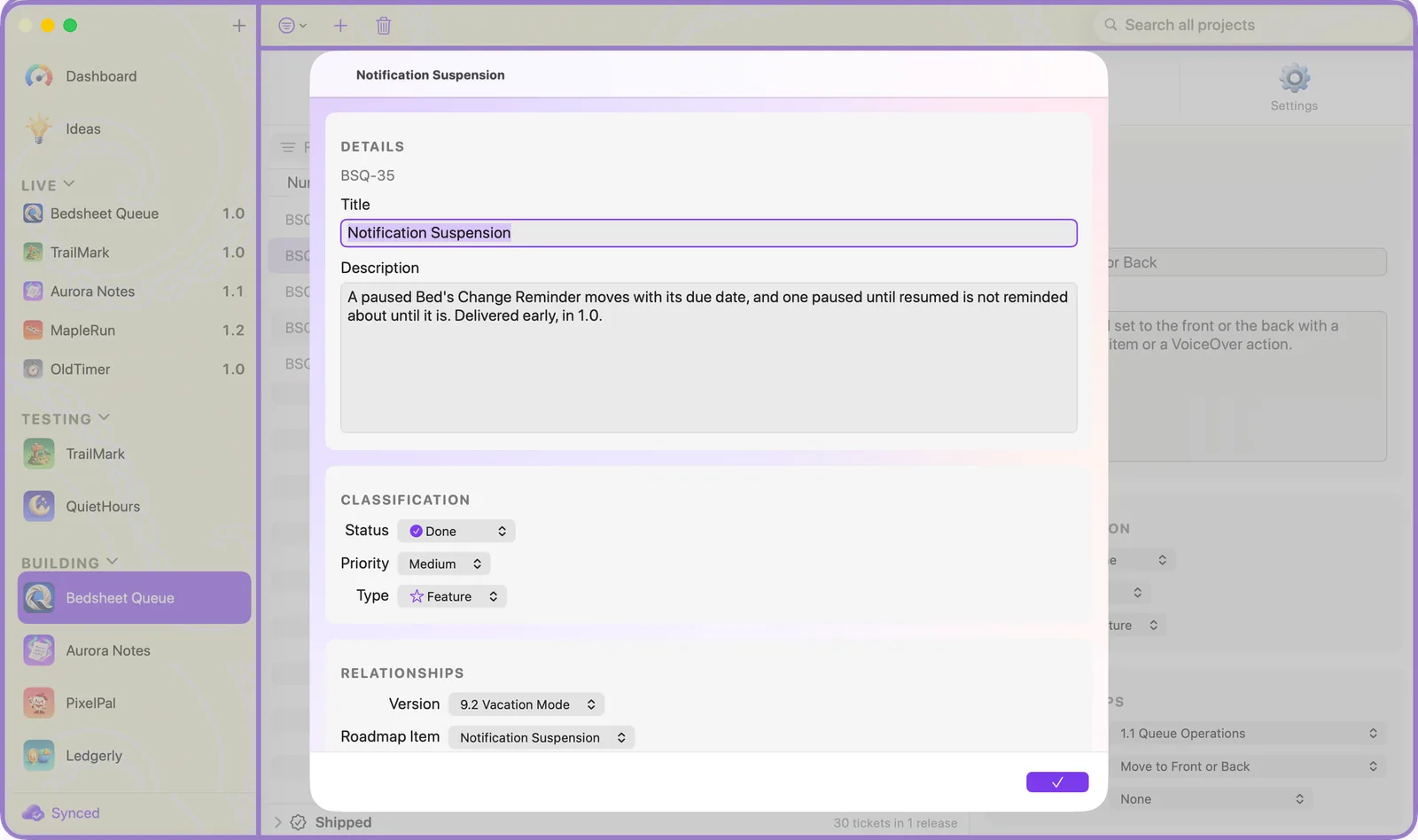Open the filter menu icon in toolbar

(x=292, y=26)
